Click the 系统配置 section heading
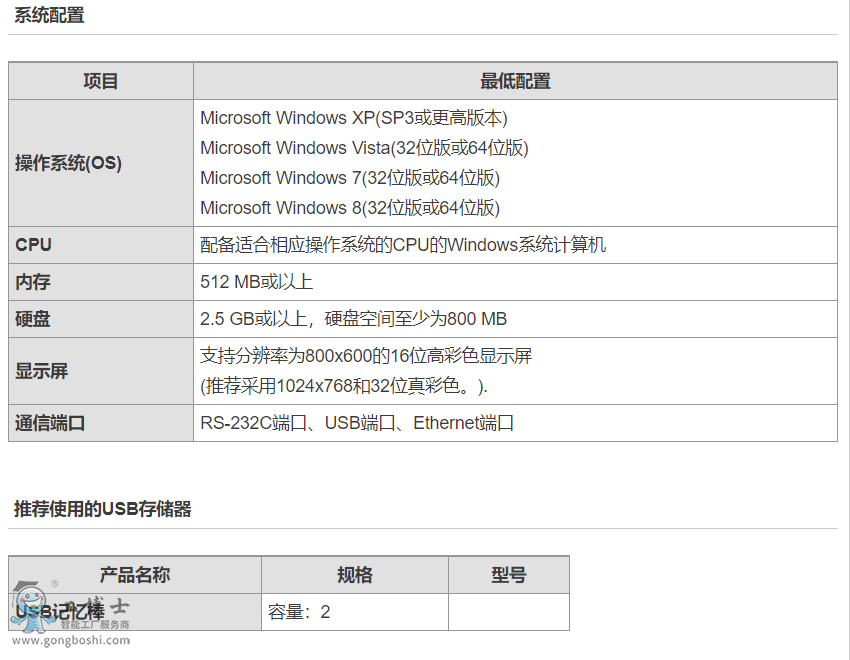This screenshot has height=660, width=850. 49,15
